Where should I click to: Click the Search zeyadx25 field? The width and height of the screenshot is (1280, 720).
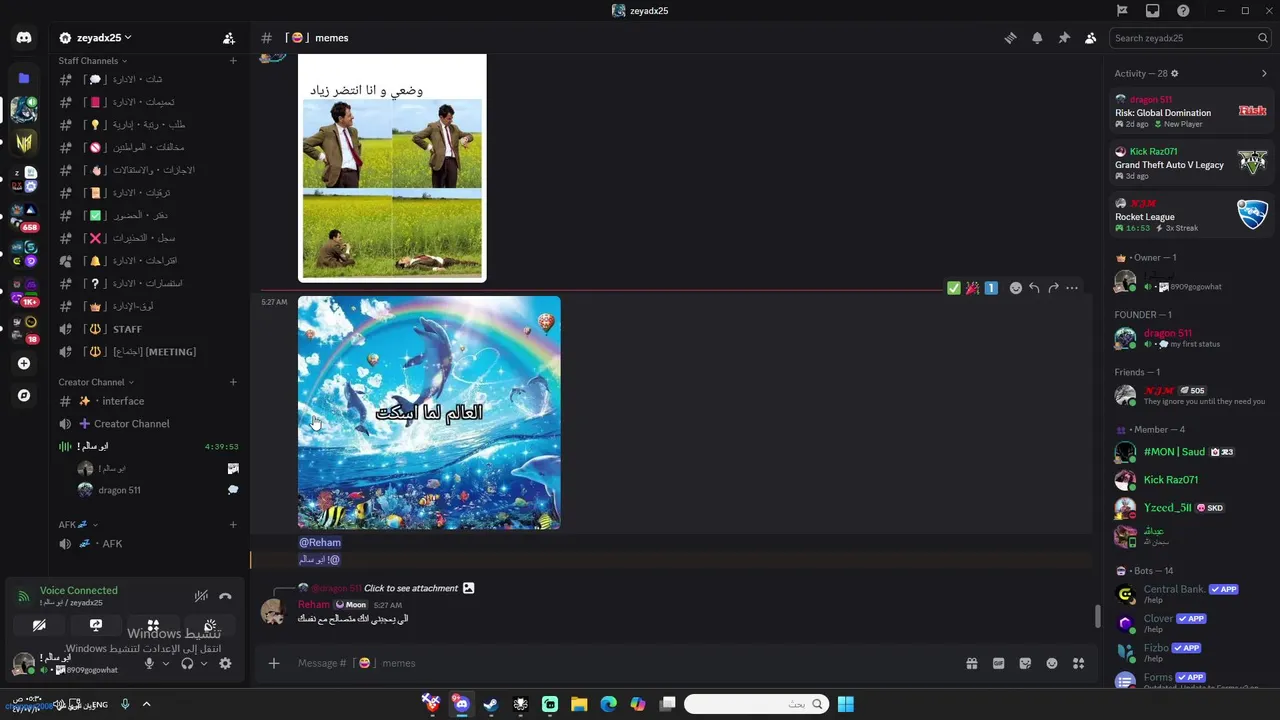[1191, 38]
